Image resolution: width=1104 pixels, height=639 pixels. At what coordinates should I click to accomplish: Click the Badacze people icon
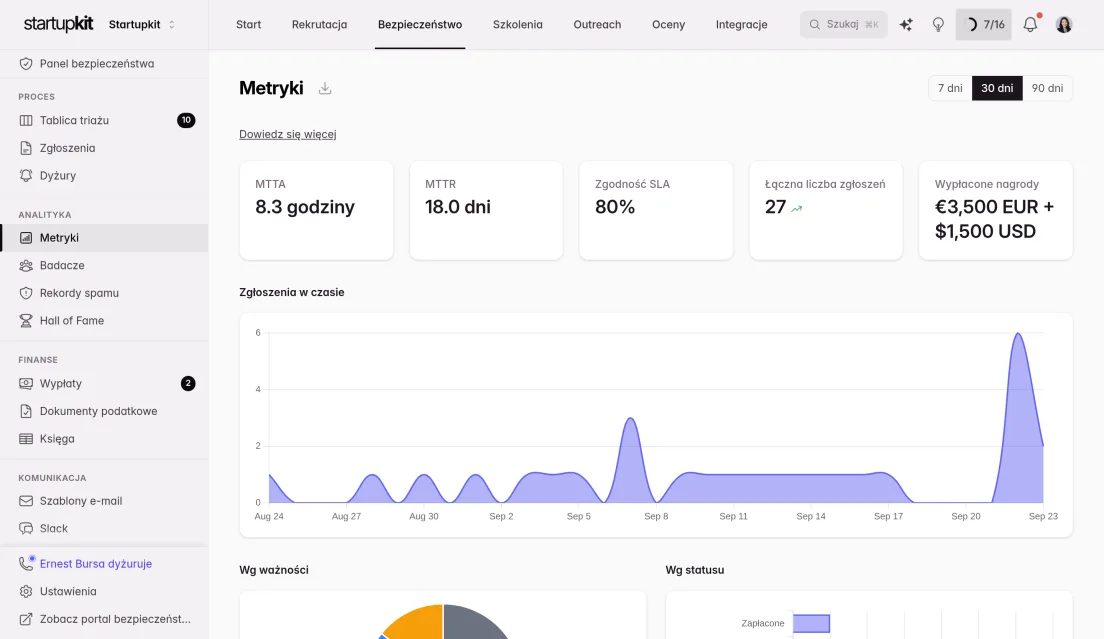point(26,265)
